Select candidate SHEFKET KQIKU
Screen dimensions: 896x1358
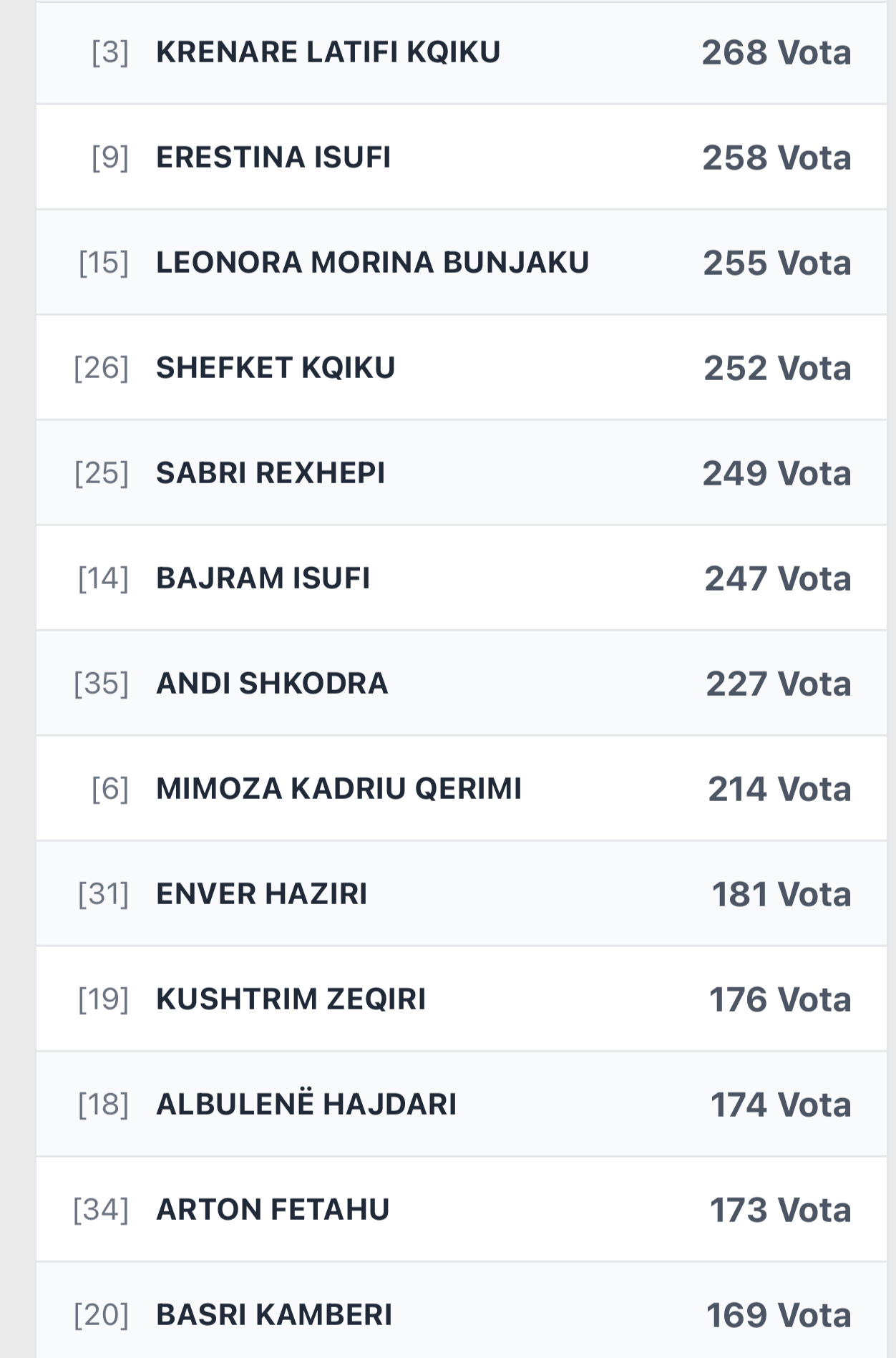(x=276, y=368)
